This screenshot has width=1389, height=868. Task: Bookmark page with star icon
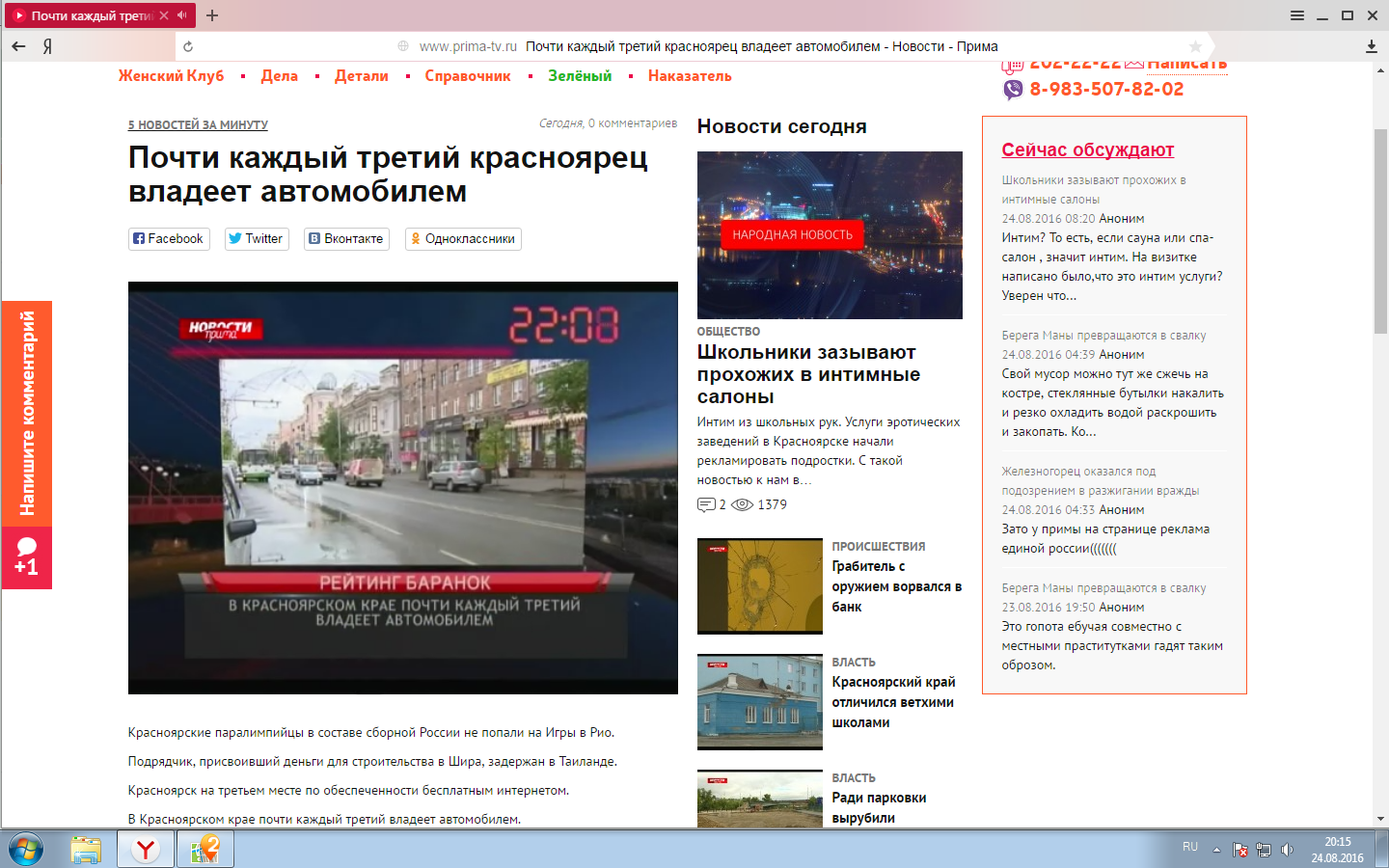click(x=1195, y=46)
